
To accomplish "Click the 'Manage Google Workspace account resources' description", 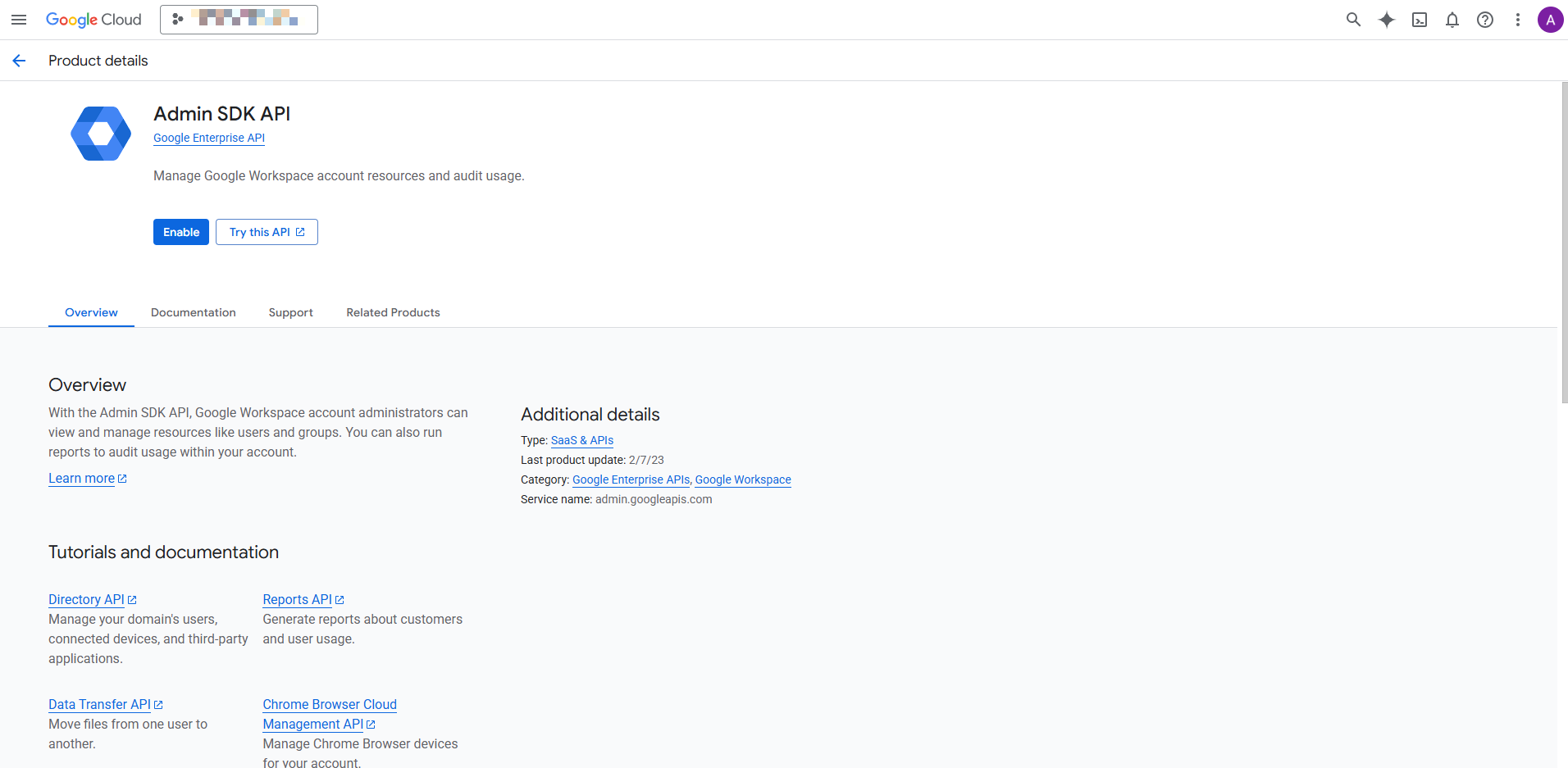I will 339,176.
